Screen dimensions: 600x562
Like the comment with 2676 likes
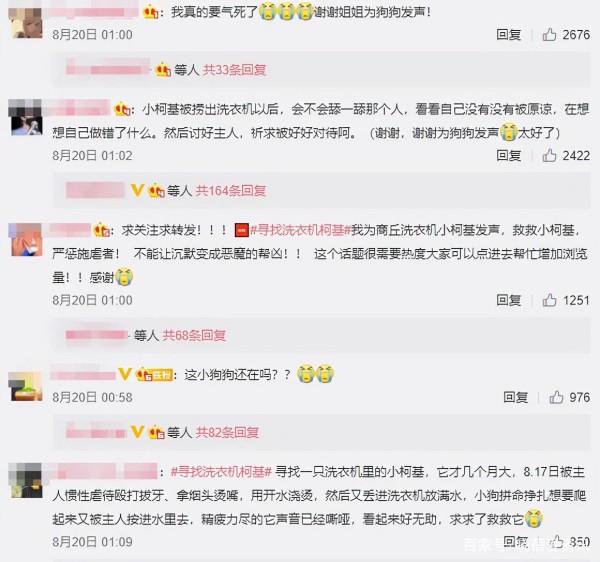tap(549, 35)
